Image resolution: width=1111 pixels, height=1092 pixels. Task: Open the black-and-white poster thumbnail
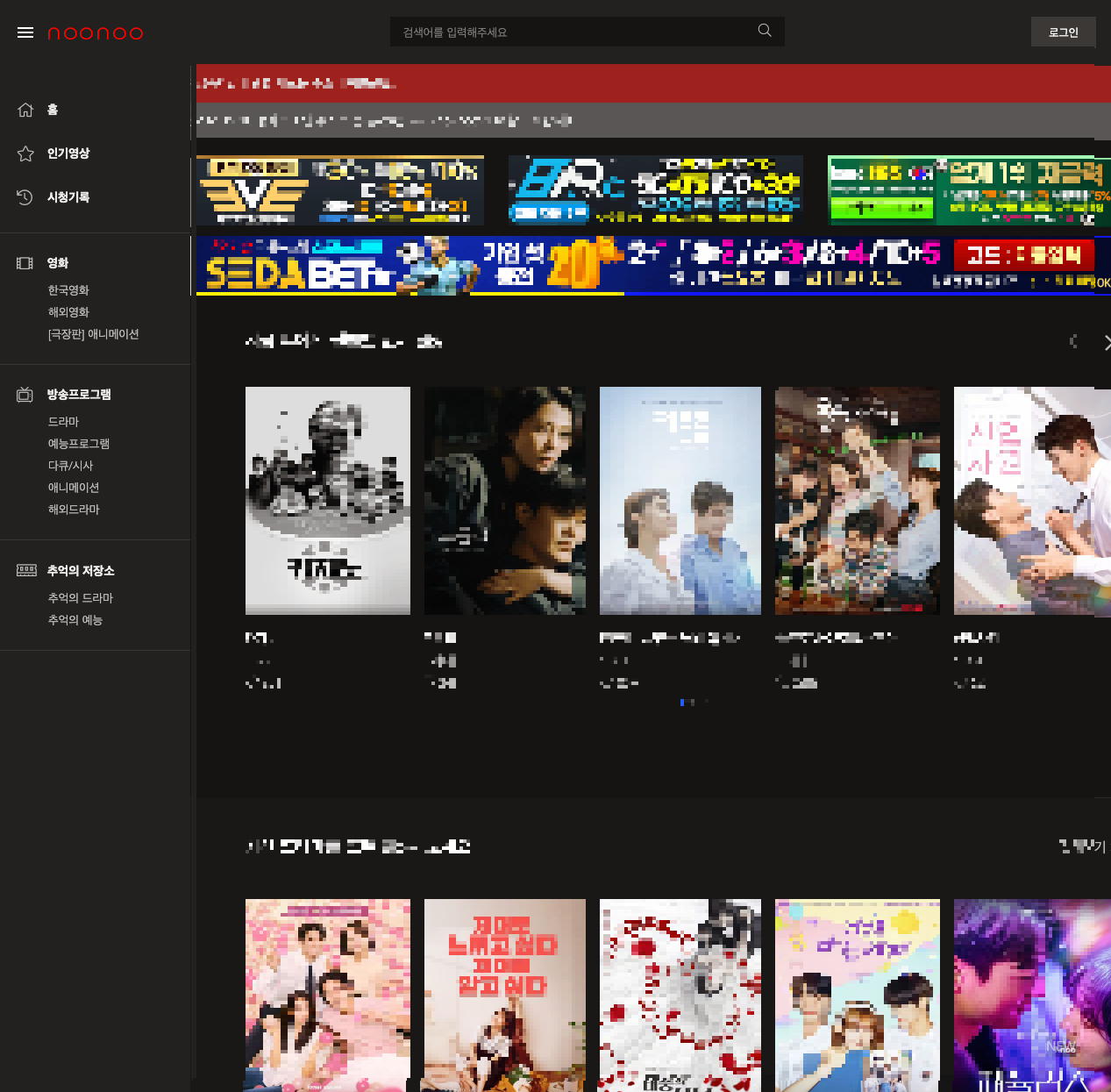[328, 501]
